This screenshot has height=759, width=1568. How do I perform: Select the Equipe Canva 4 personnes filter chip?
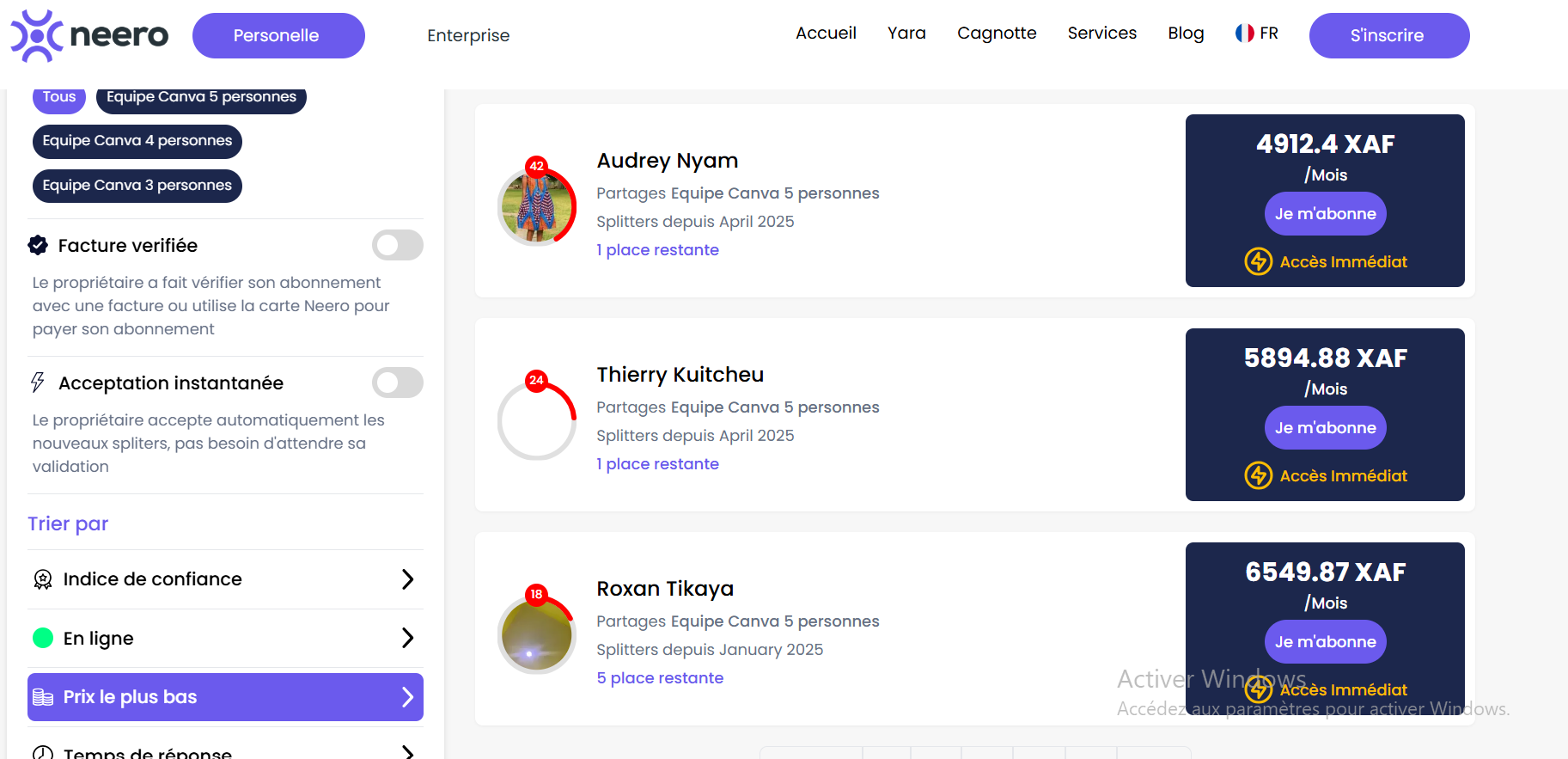pos(137,141)
